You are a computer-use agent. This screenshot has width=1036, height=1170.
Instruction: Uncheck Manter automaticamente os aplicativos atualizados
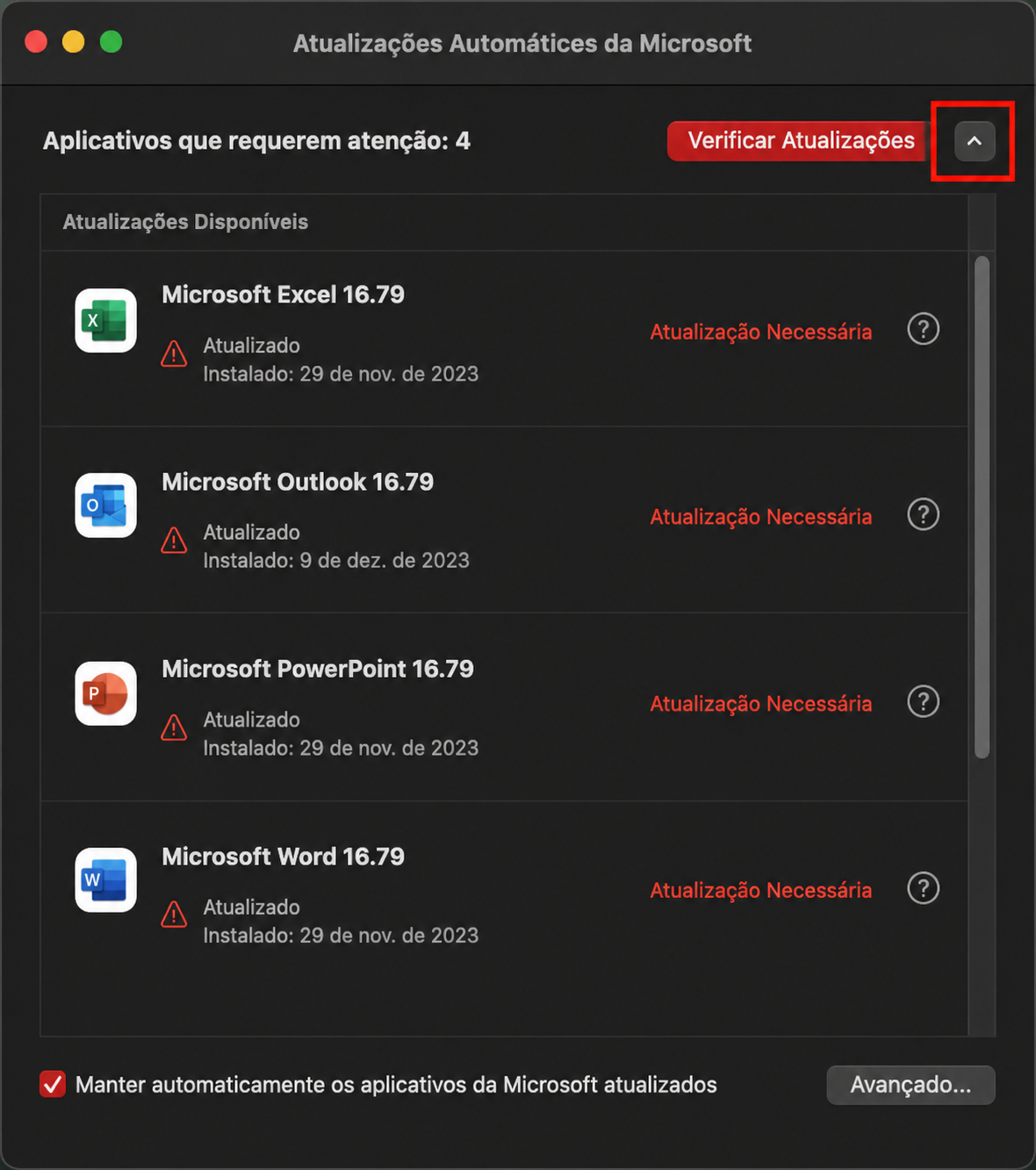tap(53, 1085)
